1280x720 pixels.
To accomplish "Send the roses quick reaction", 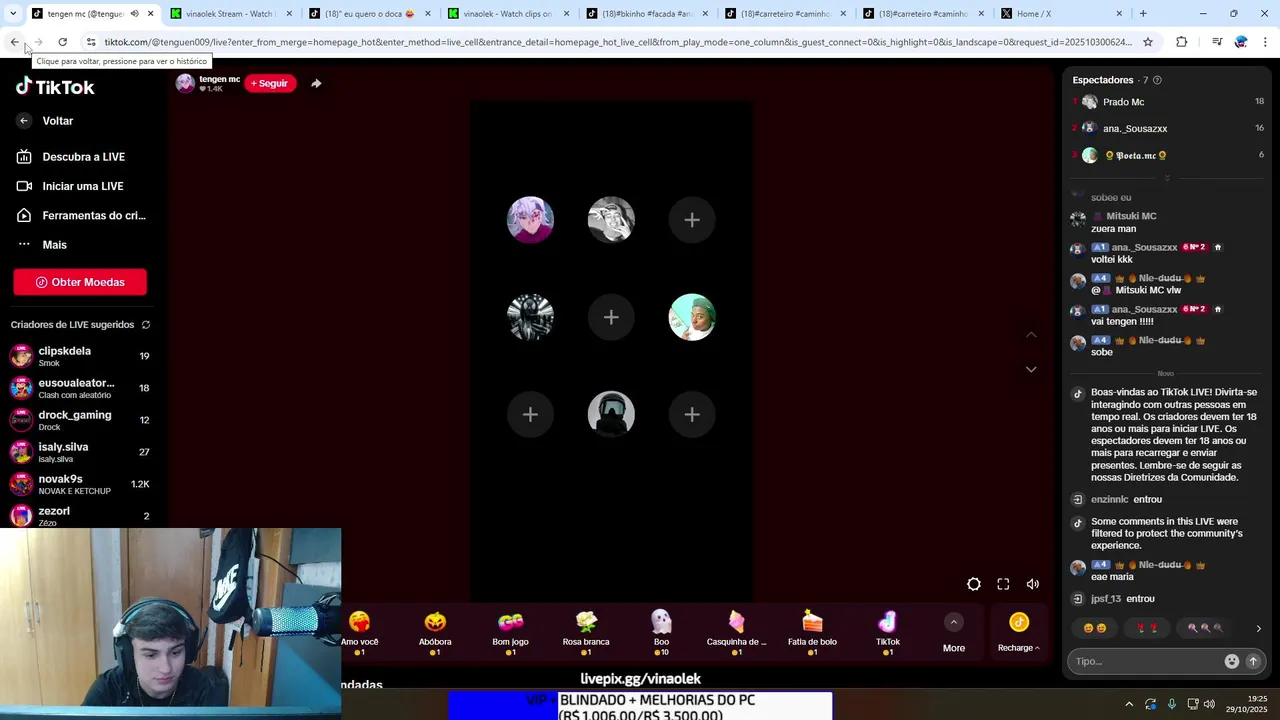I will pos(1148,628).
